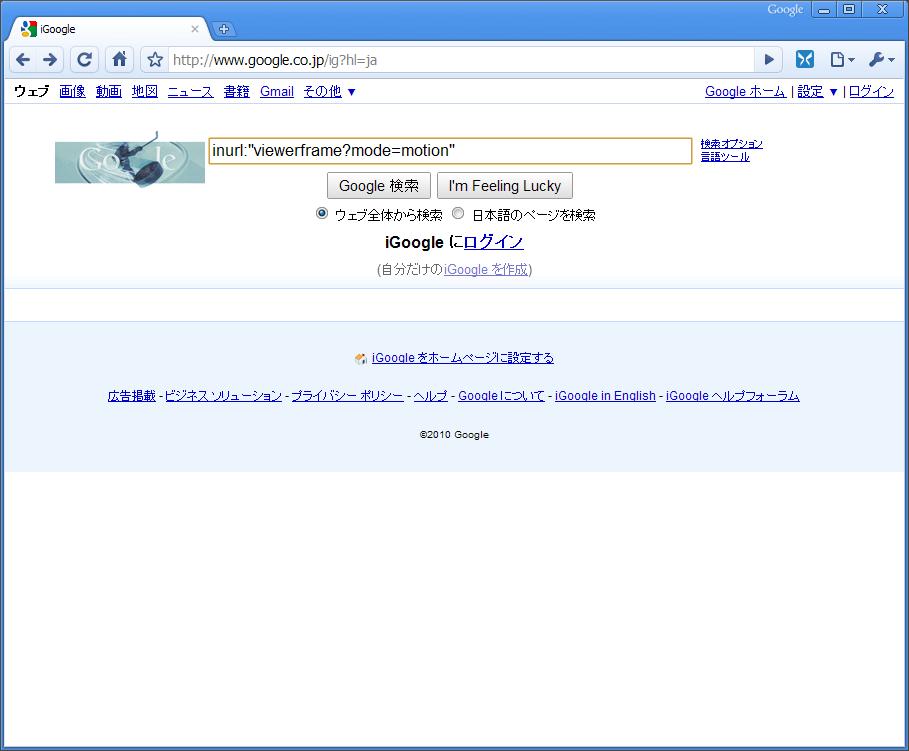This screenshot has width=909, height=751.
Task: Minimize the browser window
Action: tap(824, 9)
